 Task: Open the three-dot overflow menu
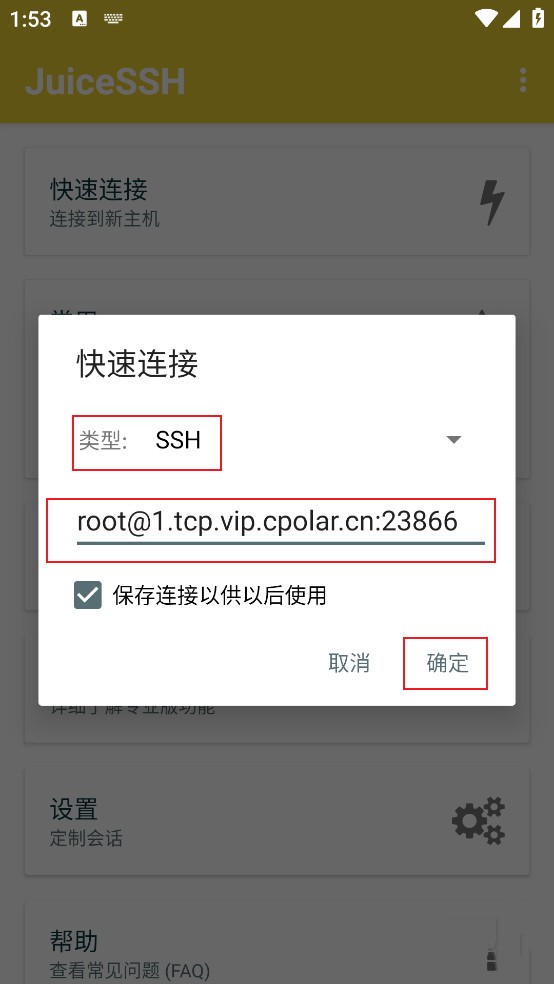(x=523, y=80)
